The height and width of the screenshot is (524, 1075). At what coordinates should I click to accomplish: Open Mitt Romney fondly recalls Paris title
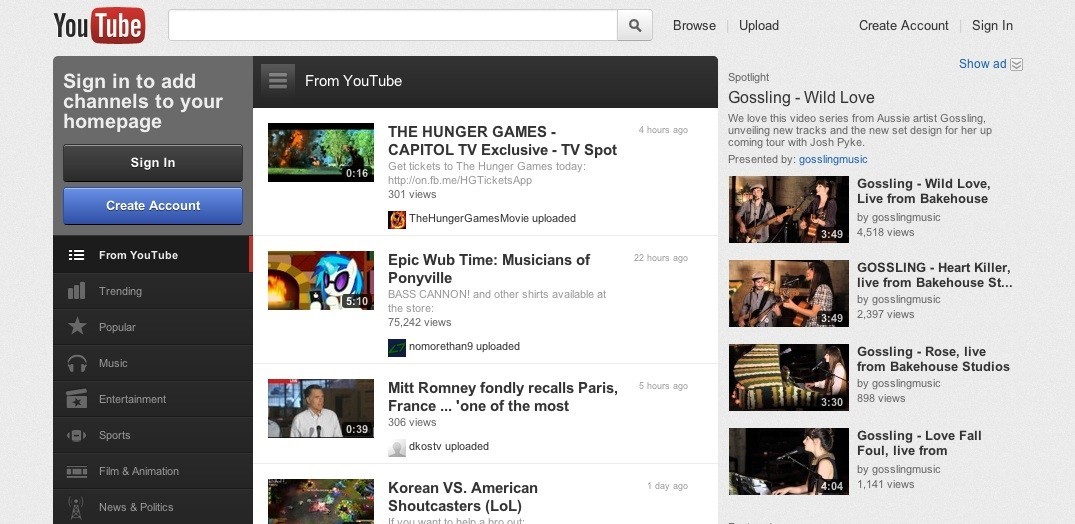tap(503, 396)
